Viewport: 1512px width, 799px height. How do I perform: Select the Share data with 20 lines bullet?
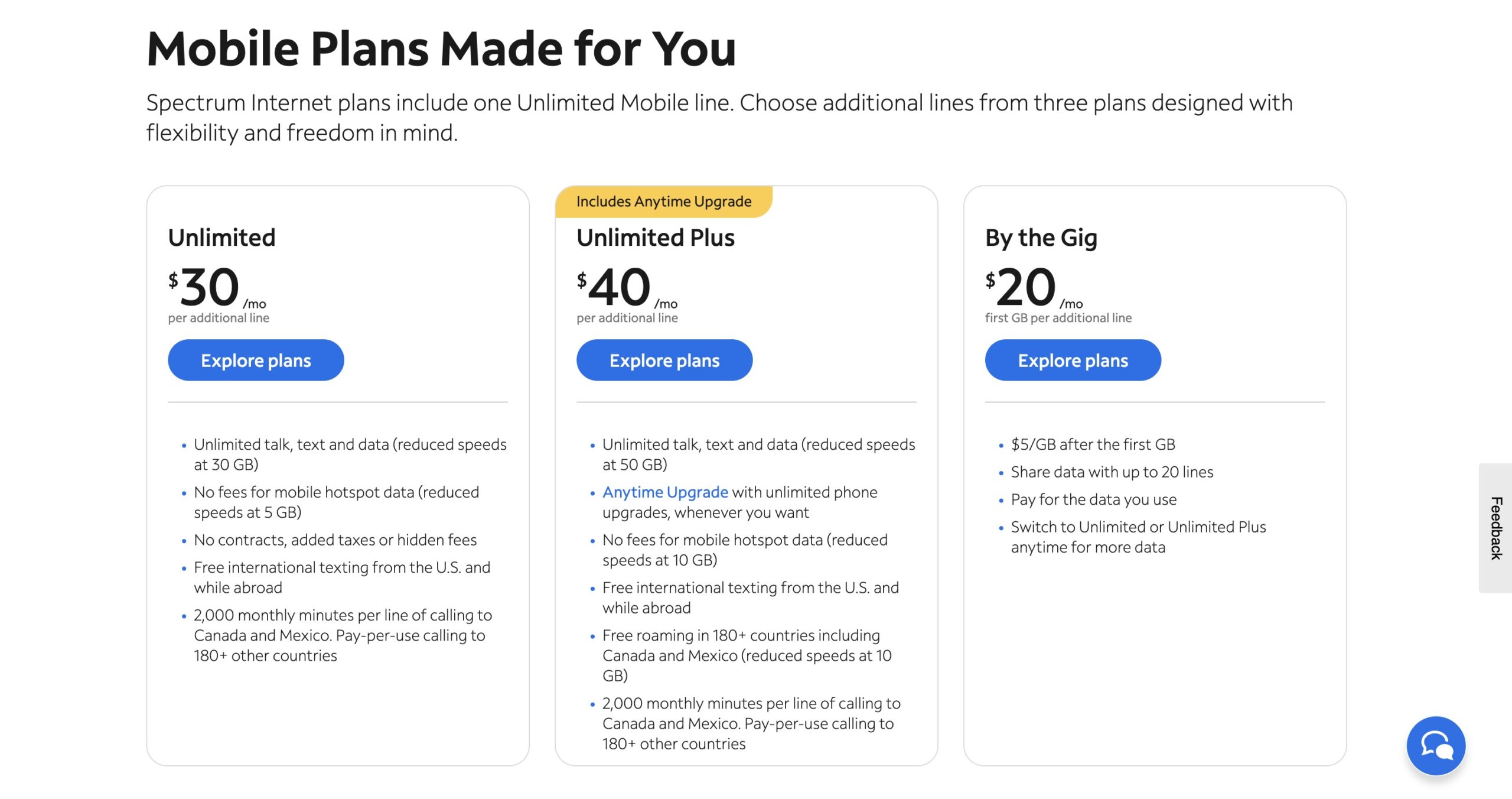pos(1112,472)
